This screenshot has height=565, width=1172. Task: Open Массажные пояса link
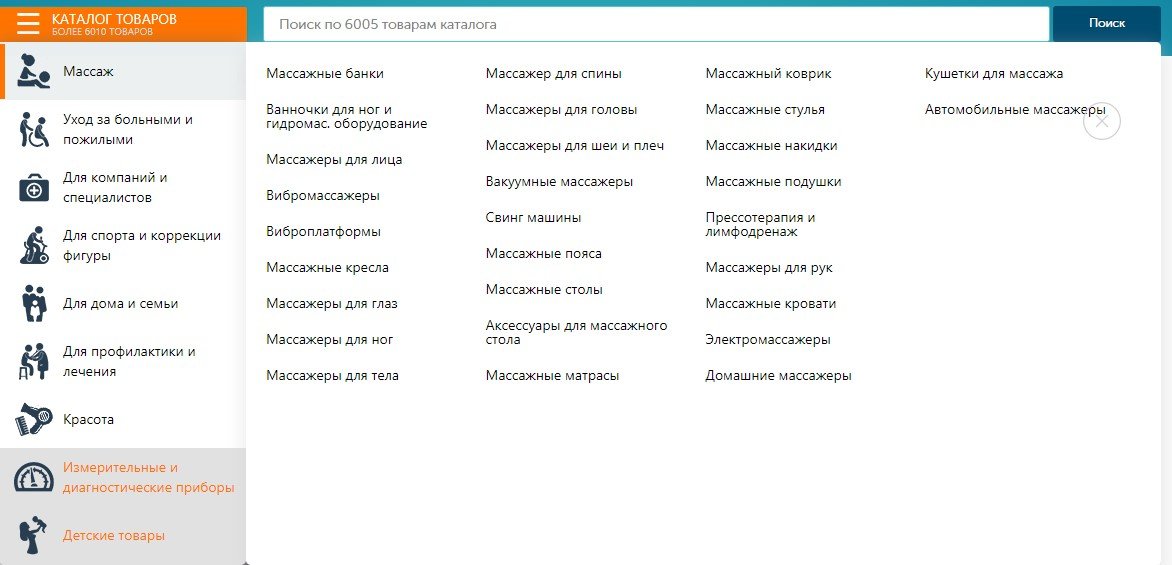(543, 253)
